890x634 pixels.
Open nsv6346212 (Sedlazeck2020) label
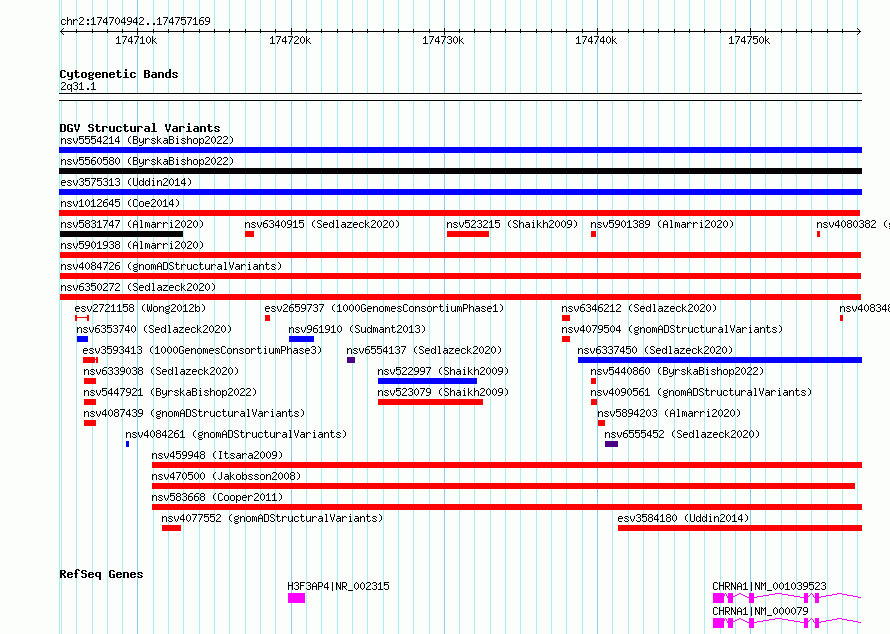point(639,308)
